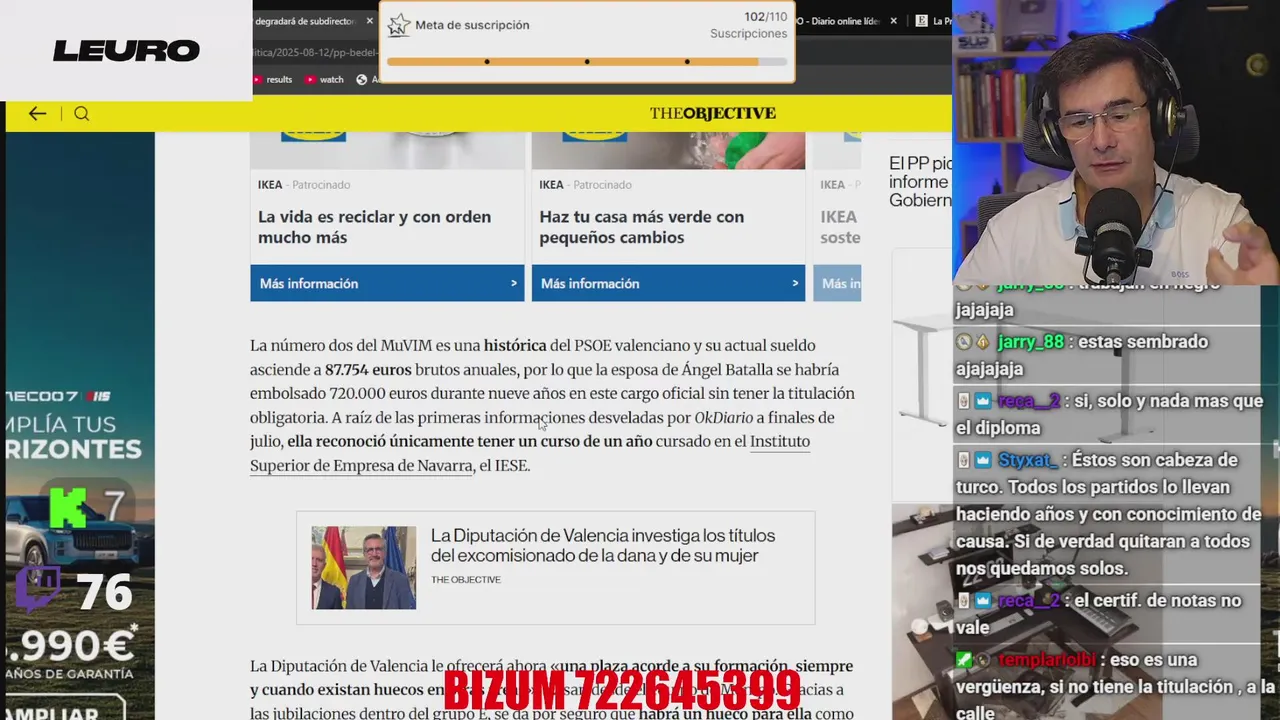Open the 'El PP pide' sidebar headline
The height and width of the screenshot is (720, 1280).
click(920, 181)
